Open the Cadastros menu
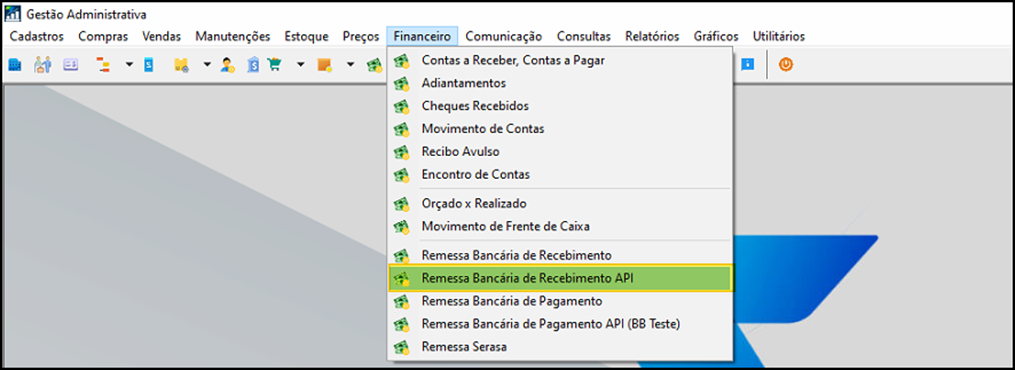1015x370 pixels. point(37,36)
